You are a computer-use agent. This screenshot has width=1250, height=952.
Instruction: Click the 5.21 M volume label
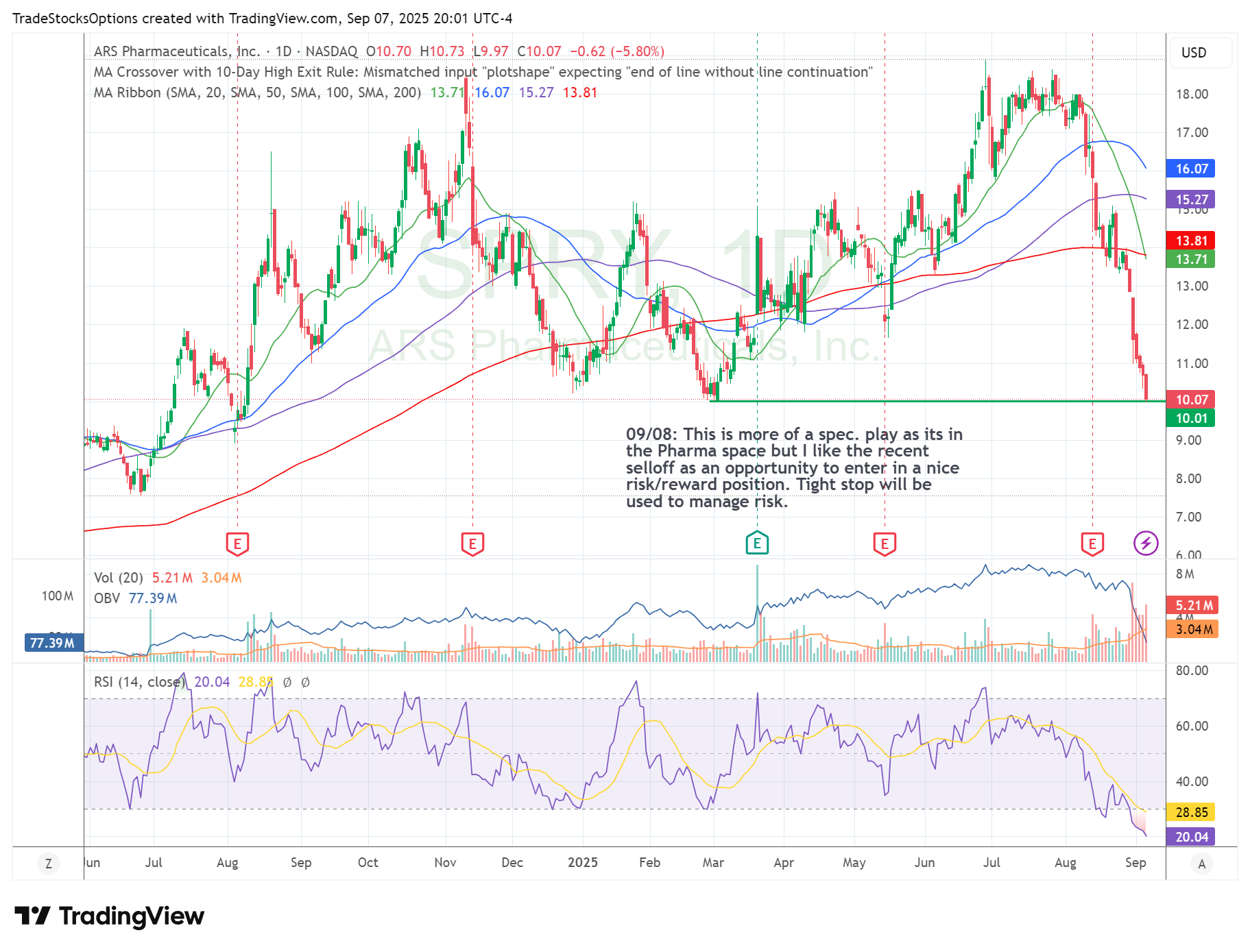click(x=1192, y=605)
